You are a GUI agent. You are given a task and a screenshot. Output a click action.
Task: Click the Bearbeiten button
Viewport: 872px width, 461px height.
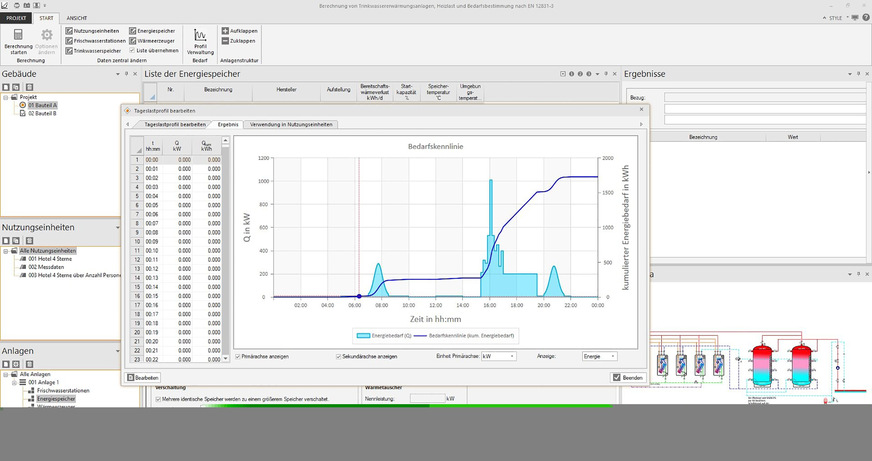click(143, 378)
